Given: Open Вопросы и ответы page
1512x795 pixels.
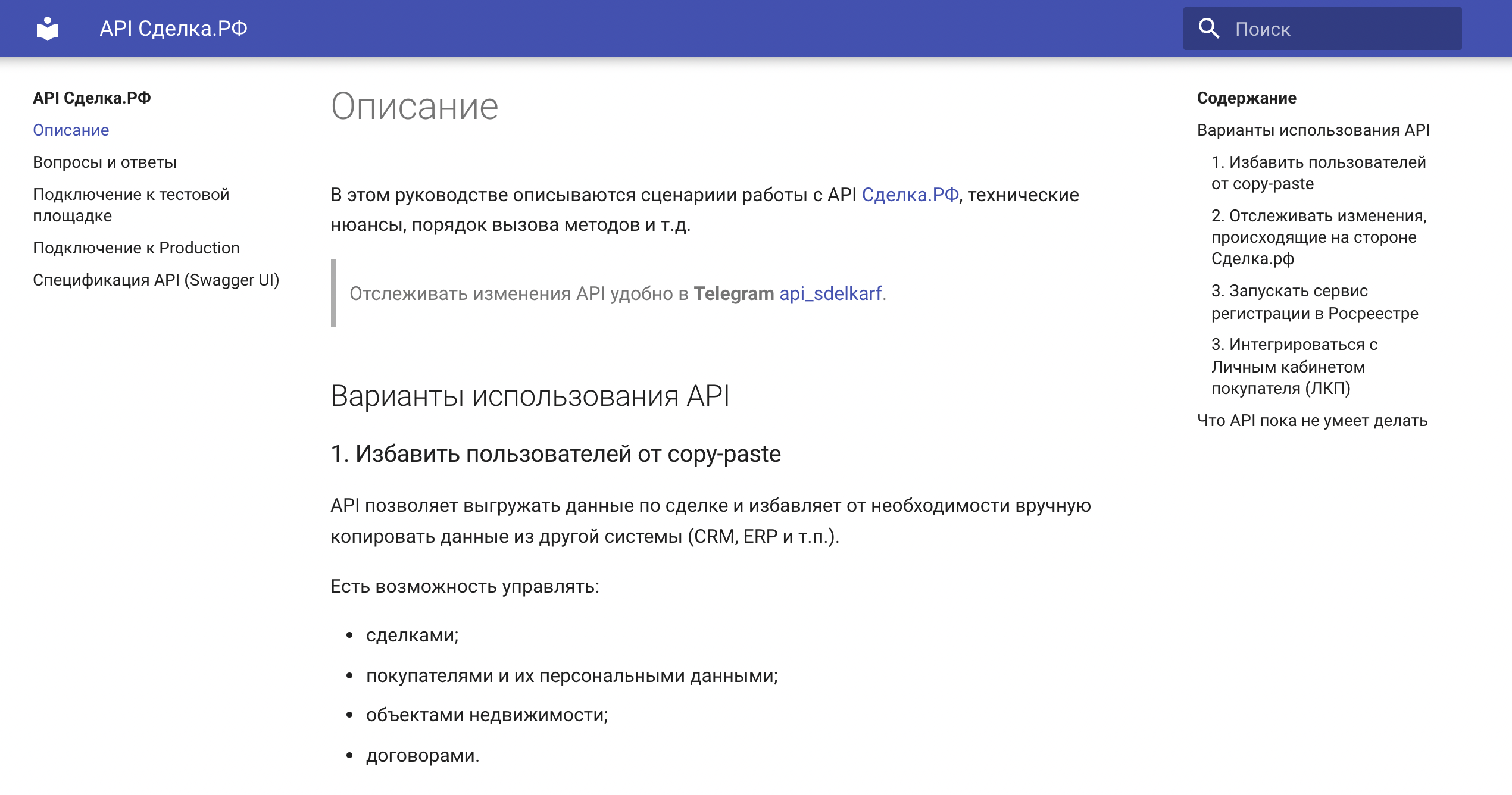Looking at the screenshot, I should 105,162.
